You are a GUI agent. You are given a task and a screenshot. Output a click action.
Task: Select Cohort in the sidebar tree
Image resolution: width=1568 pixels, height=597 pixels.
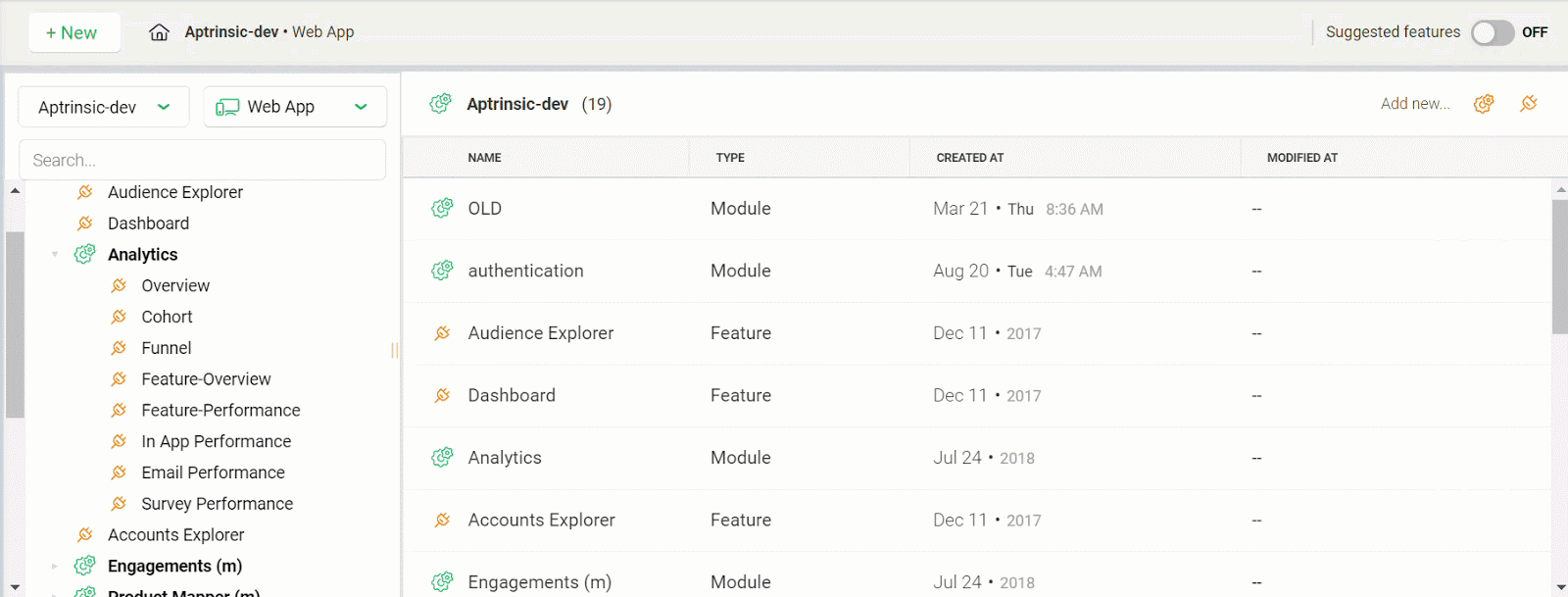[167, 317]
